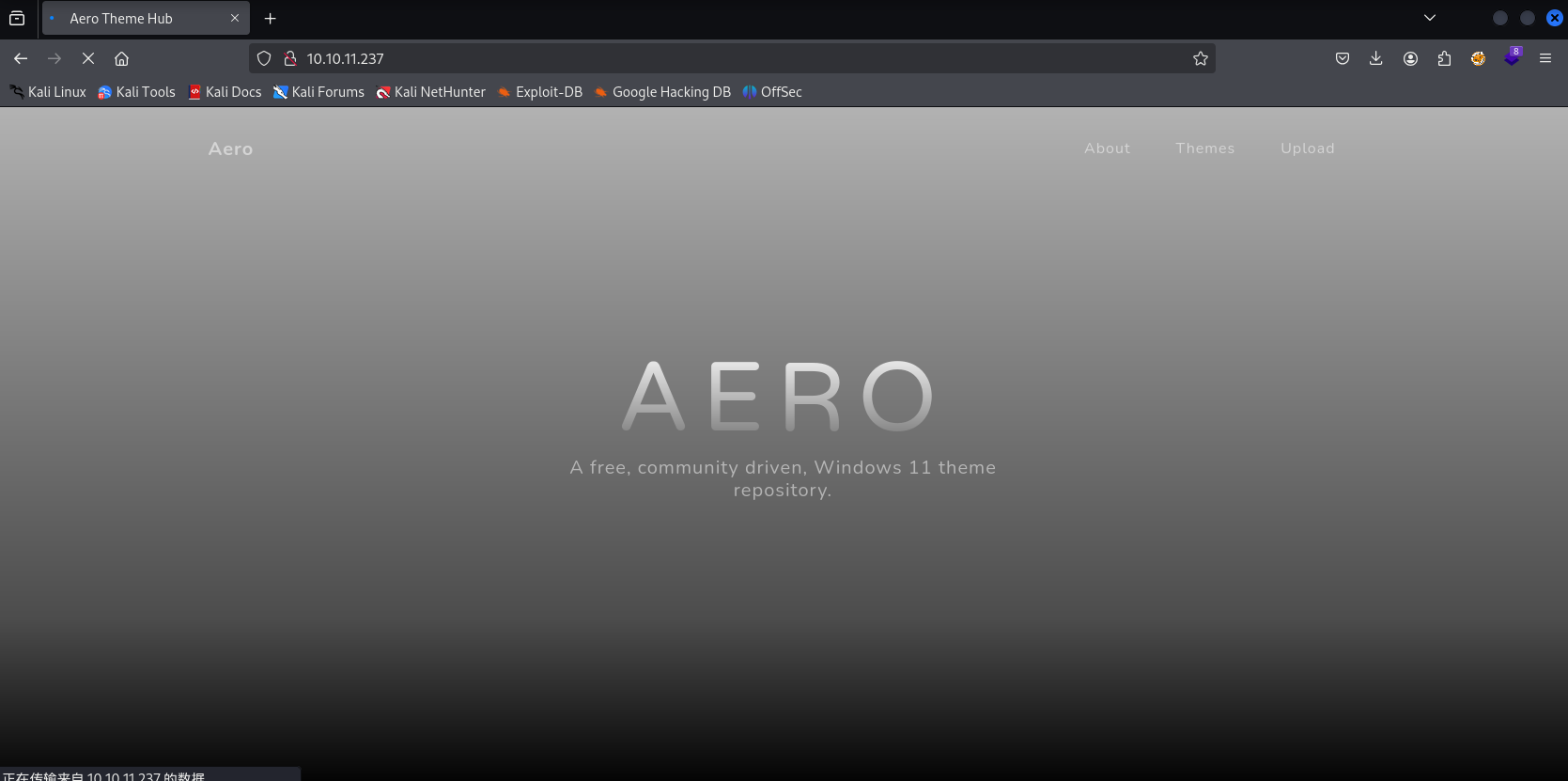The height and width of the screenshot is (781, 1568).
Task: Open the Downloads panel
Action: (x=1375, y=58)
